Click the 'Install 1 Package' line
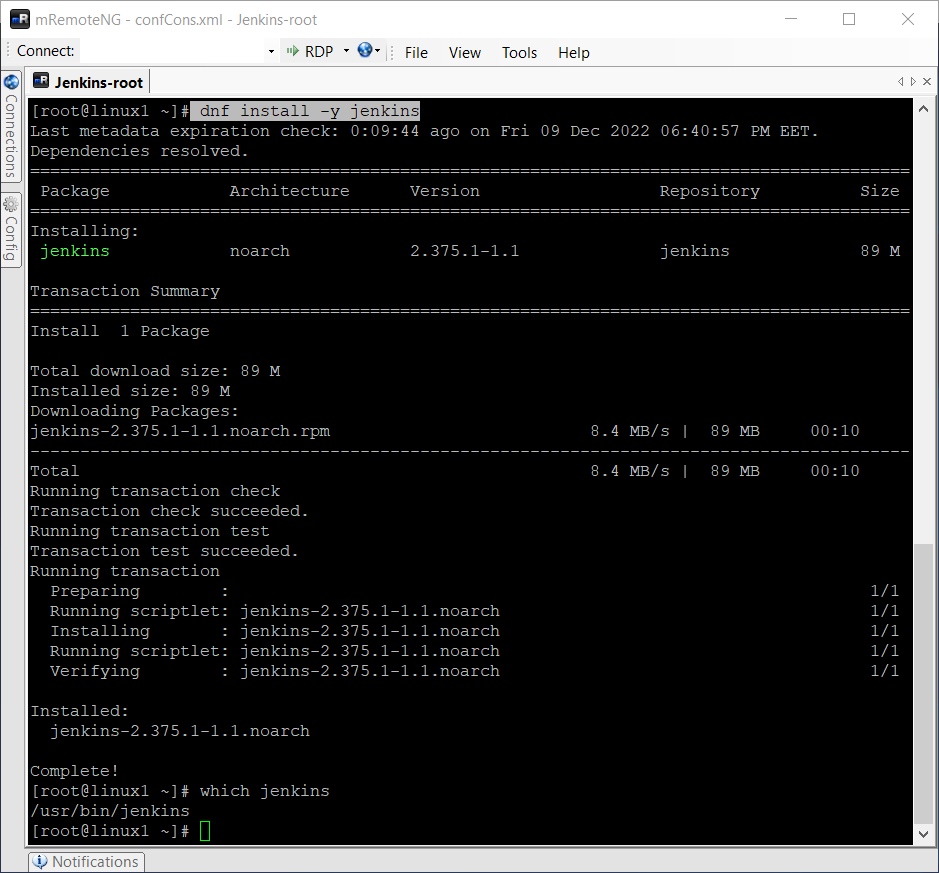Viewport: 939px width, 873px height. point(120,331)
